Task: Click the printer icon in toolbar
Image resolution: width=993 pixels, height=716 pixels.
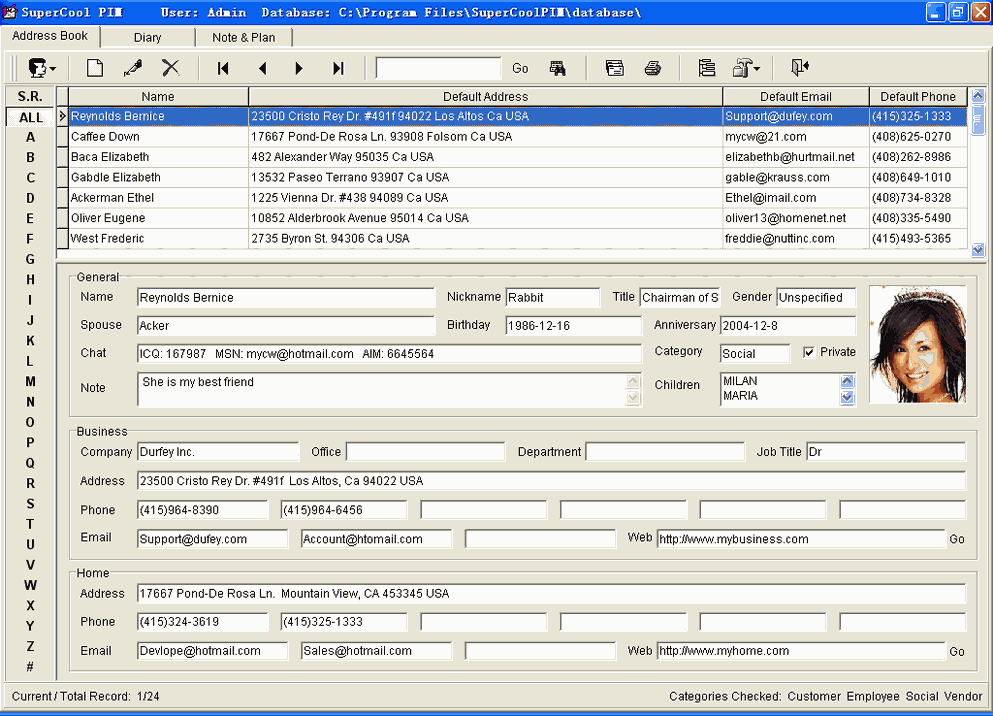Action: coord(652,68)
